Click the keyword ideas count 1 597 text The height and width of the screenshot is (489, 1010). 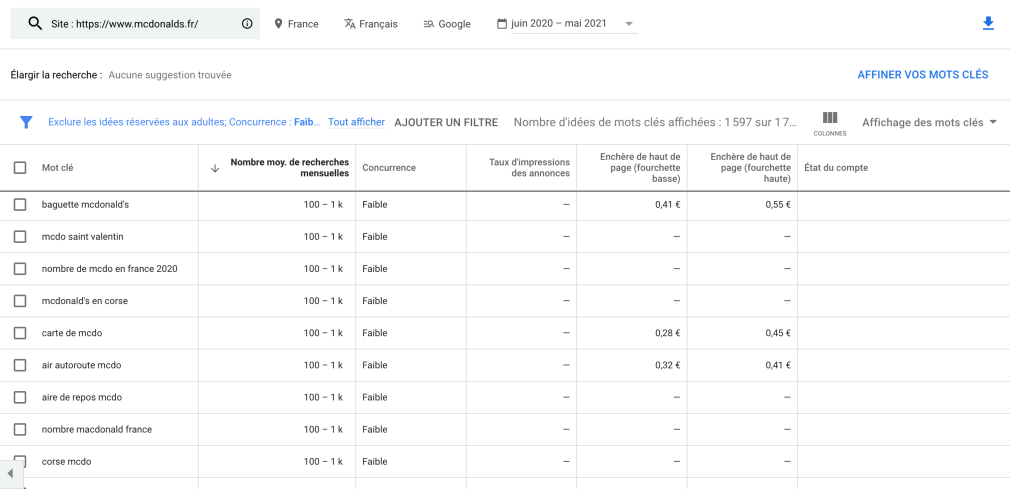coord(655,122)
